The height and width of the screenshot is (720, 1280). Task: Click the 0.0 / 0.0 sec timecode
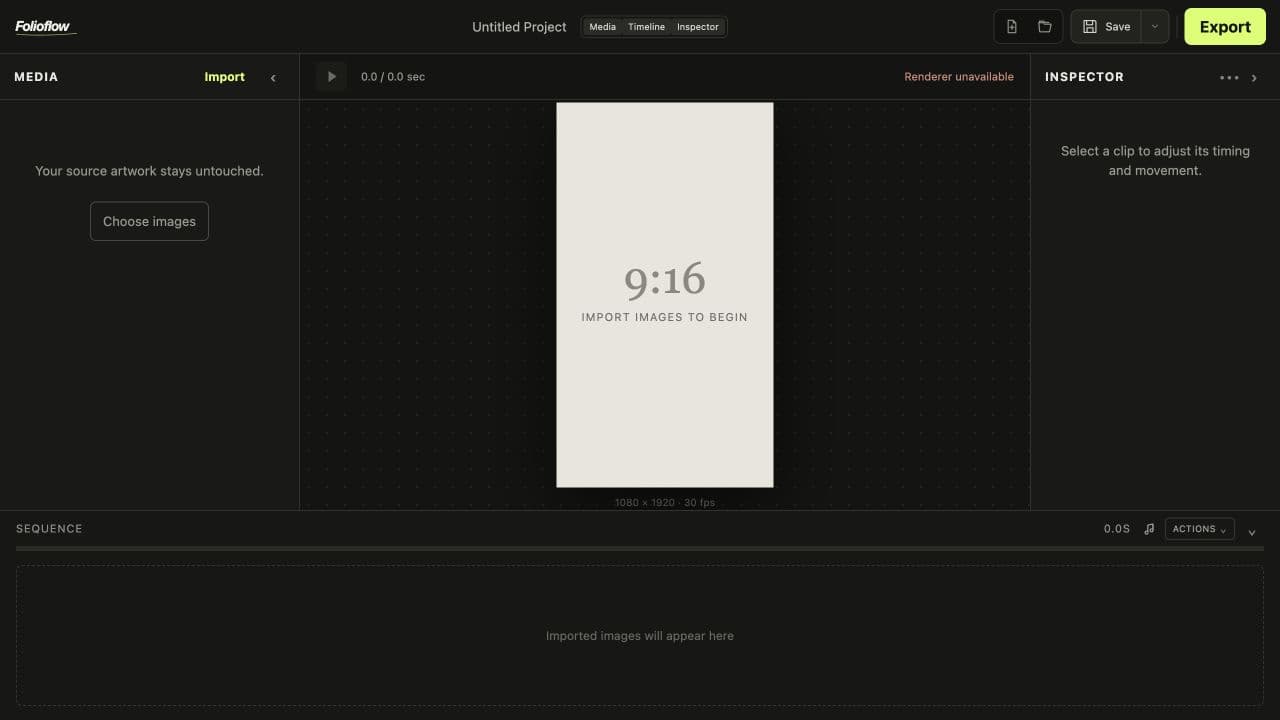(x=393, y=77)
